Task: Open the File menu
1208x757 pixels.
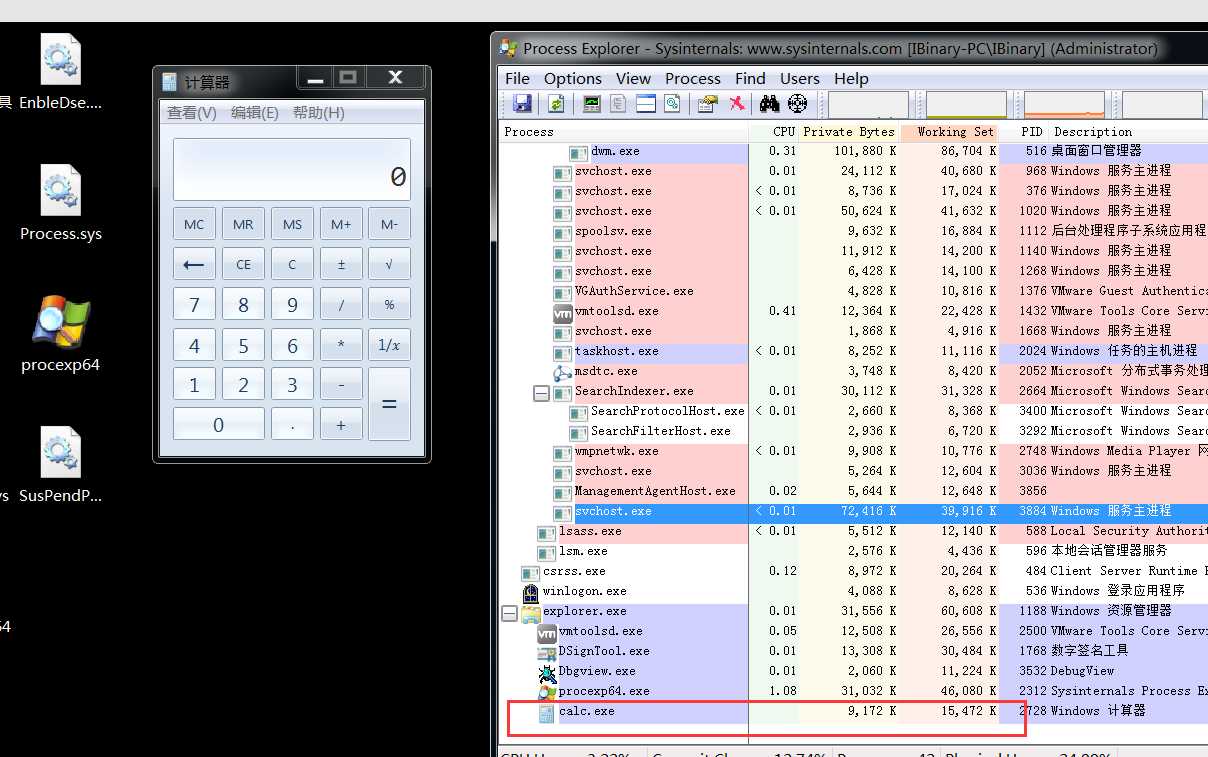Action: 518,78
